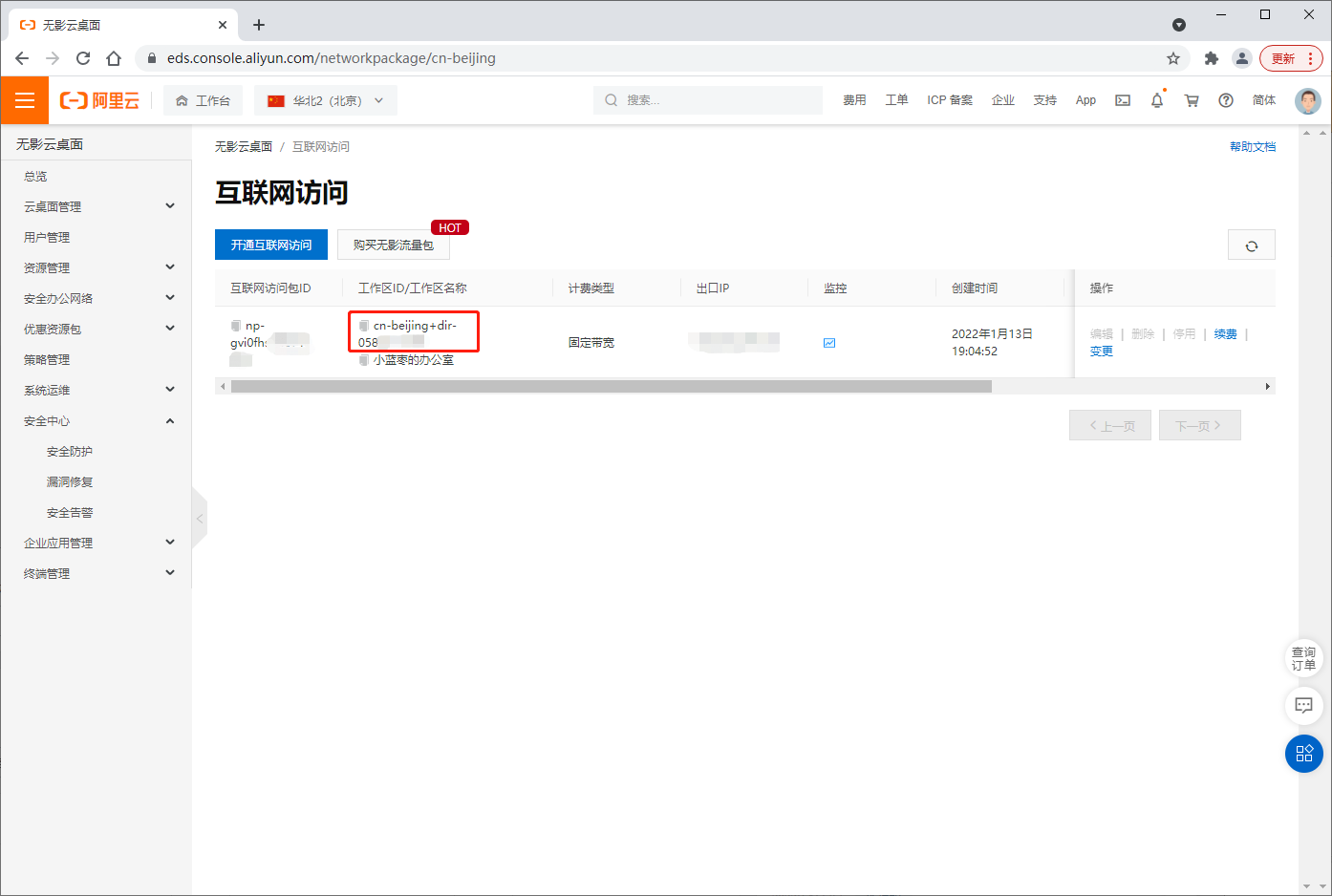
Task: Open the 查询订单 floating button
Action: coord(1303,658)
